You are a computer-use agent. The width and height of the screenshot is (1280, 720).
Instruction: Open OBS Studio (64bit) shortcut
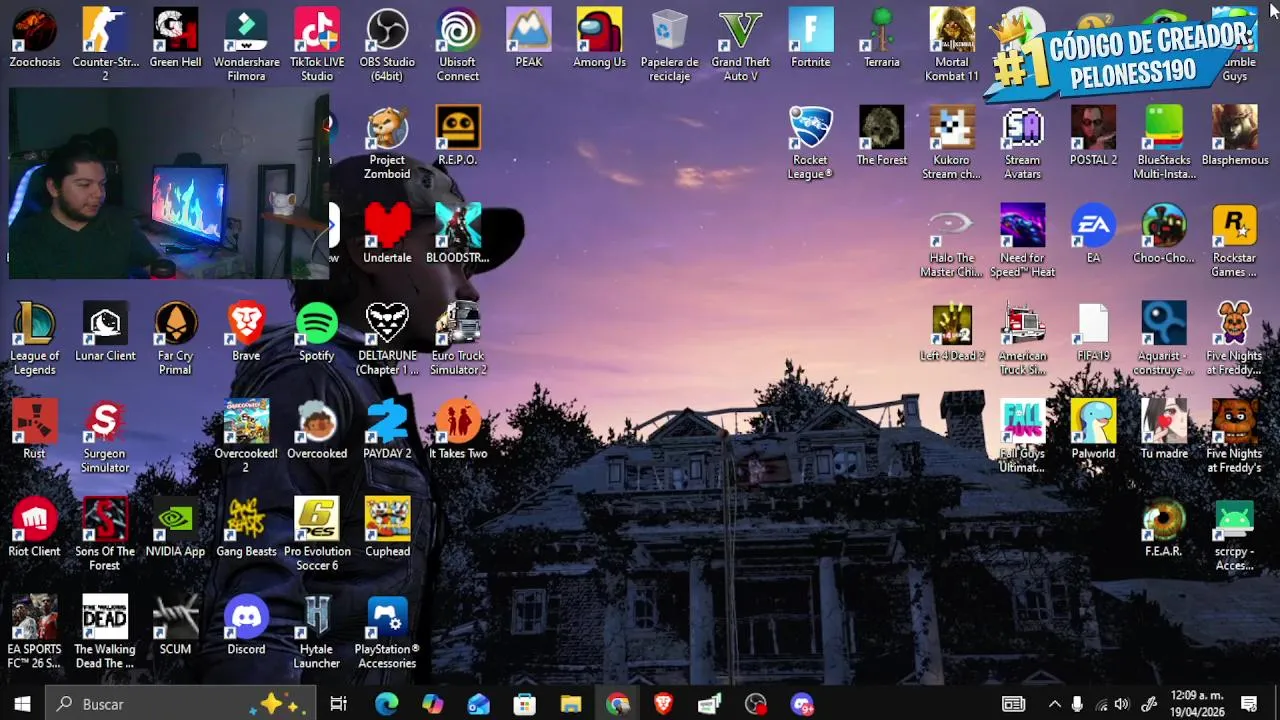(387, 46)
